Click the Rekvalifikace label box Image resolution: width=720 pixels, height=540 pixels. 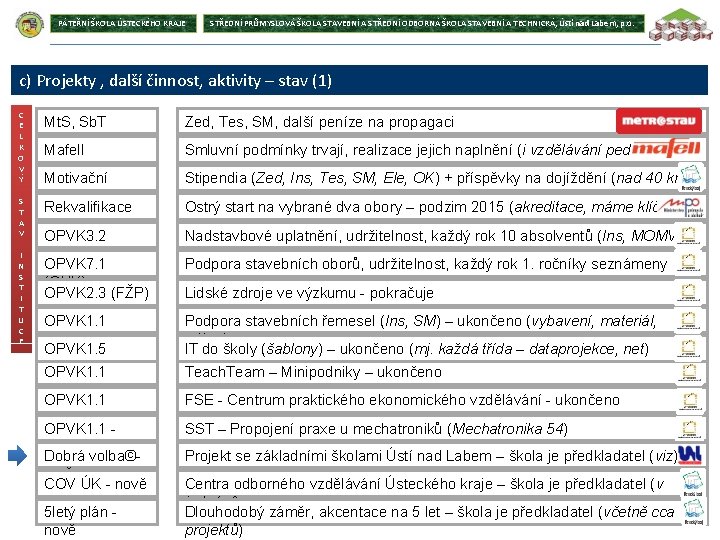pos(97,207)
